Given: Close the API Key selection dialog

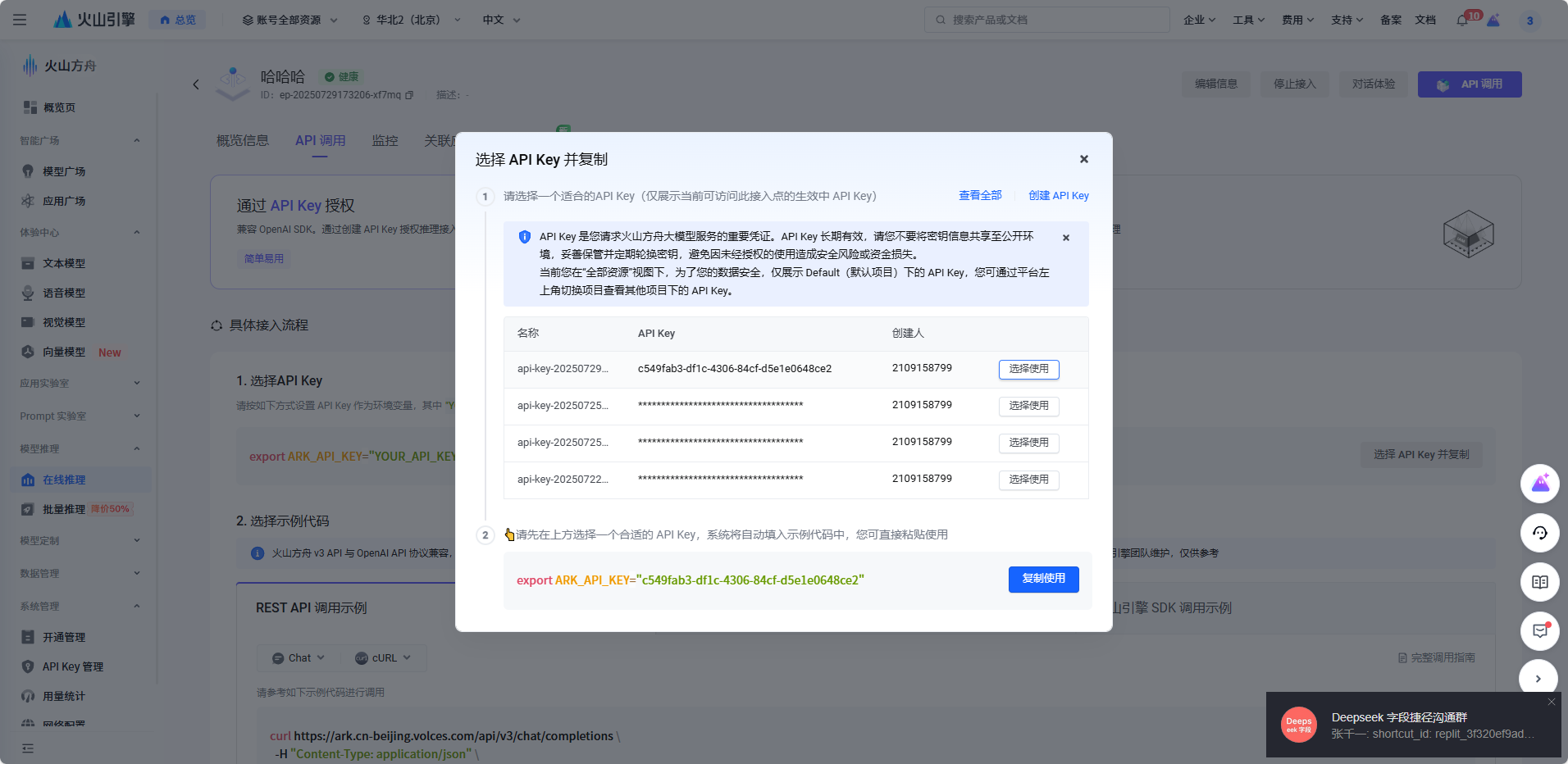Looking at the screenshot, I should 1084,159.
